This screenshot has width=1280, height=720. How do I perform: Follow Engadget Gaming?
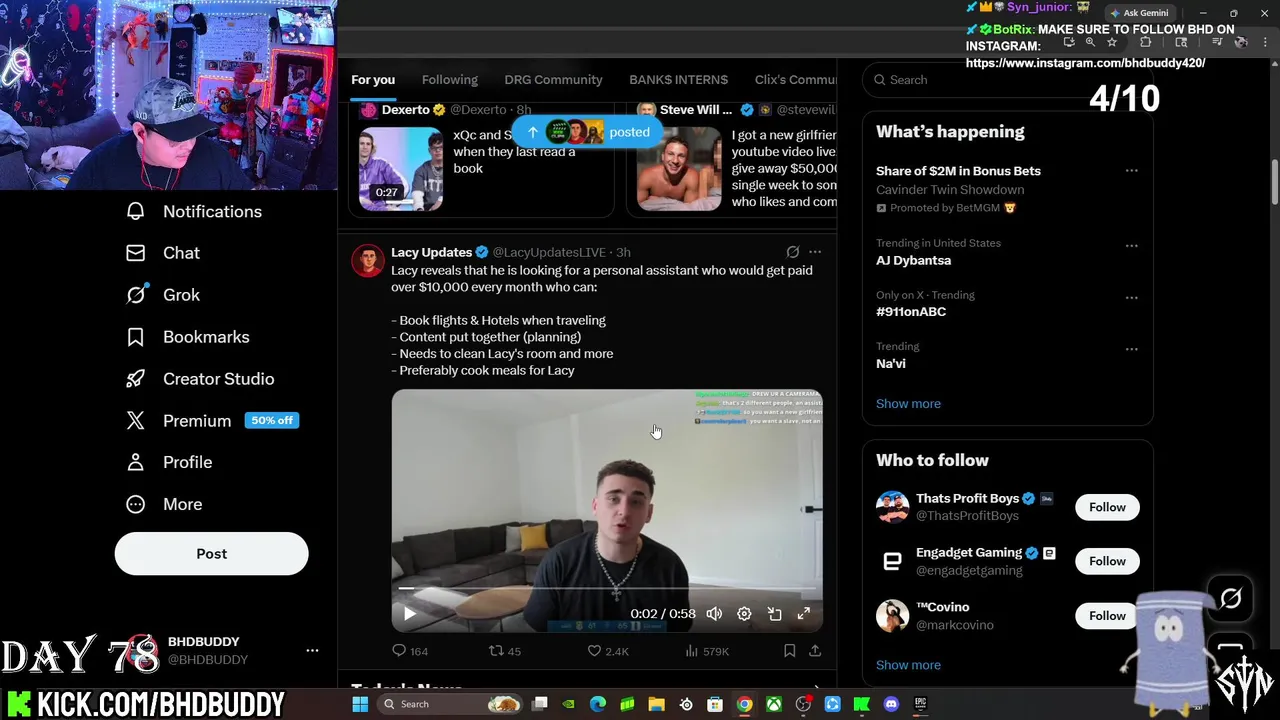[x=1107, y=561]
